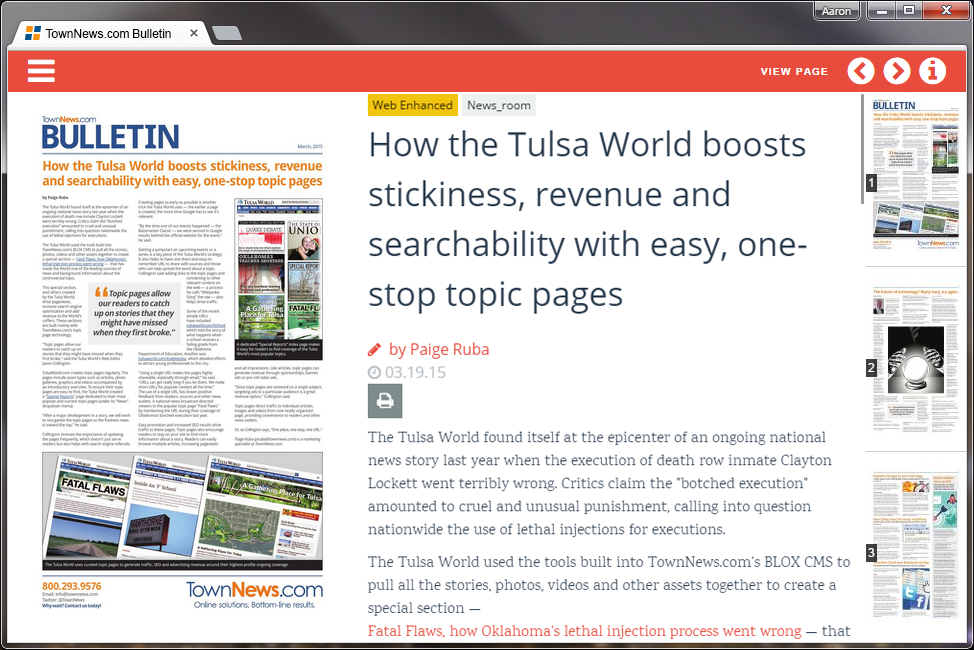Click the BULLETIN masthead on page preview
Screen dimensions: 974x650
click(x=111, y=137)
